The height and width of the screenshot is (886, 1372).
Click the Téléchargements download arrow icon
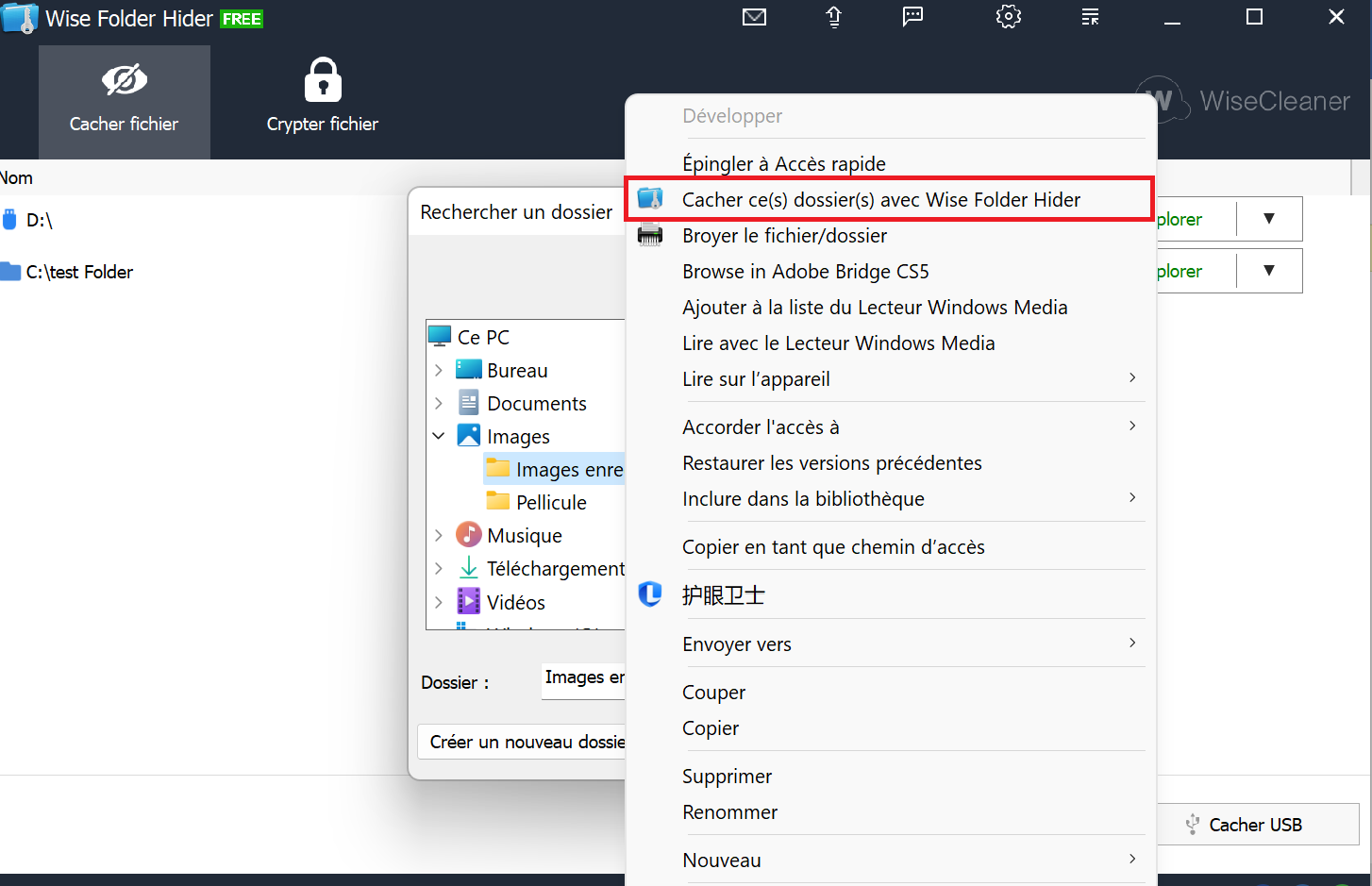click(468, 568)
